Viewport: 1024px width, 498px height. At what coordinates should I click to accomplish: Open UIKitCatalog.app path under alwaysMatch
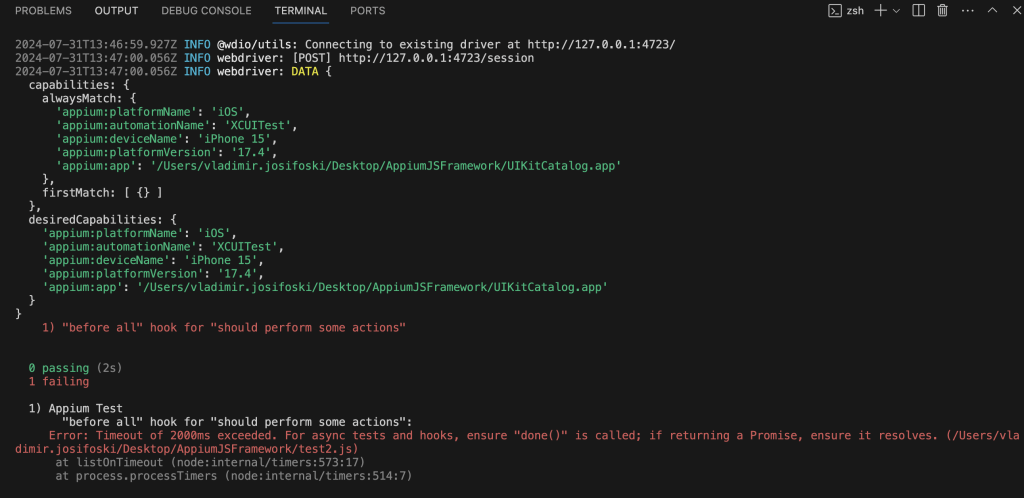coord(385,166)
